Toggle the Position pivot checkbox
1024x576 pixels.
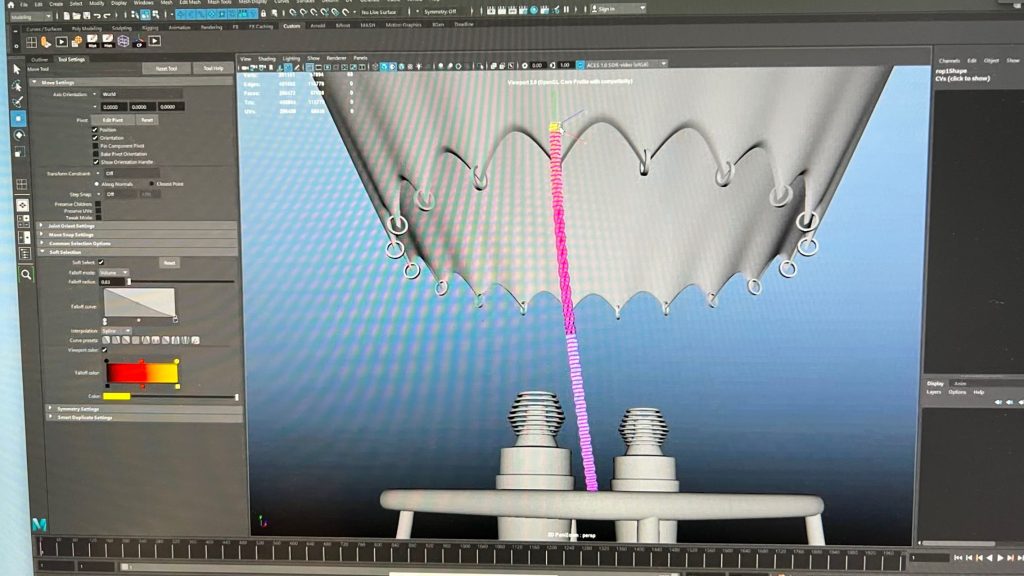click(95, 130)
